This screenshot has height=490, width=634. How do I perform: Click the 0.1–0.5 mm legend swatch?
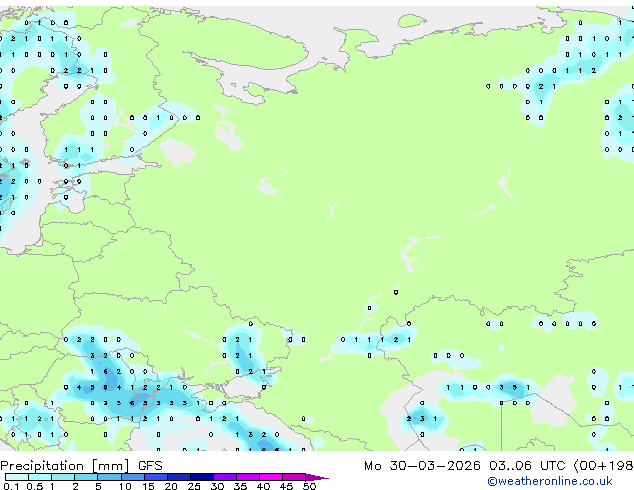17,477
